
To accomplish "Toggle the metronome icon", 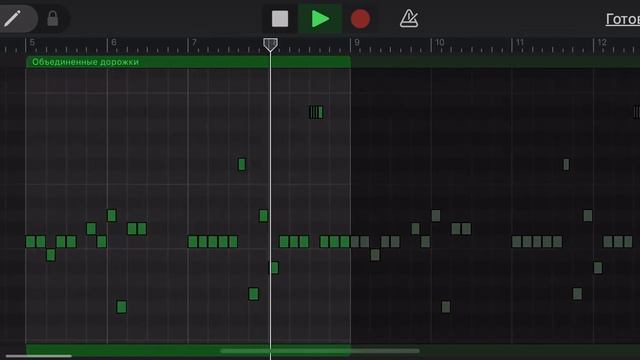I will click(409, 19).
